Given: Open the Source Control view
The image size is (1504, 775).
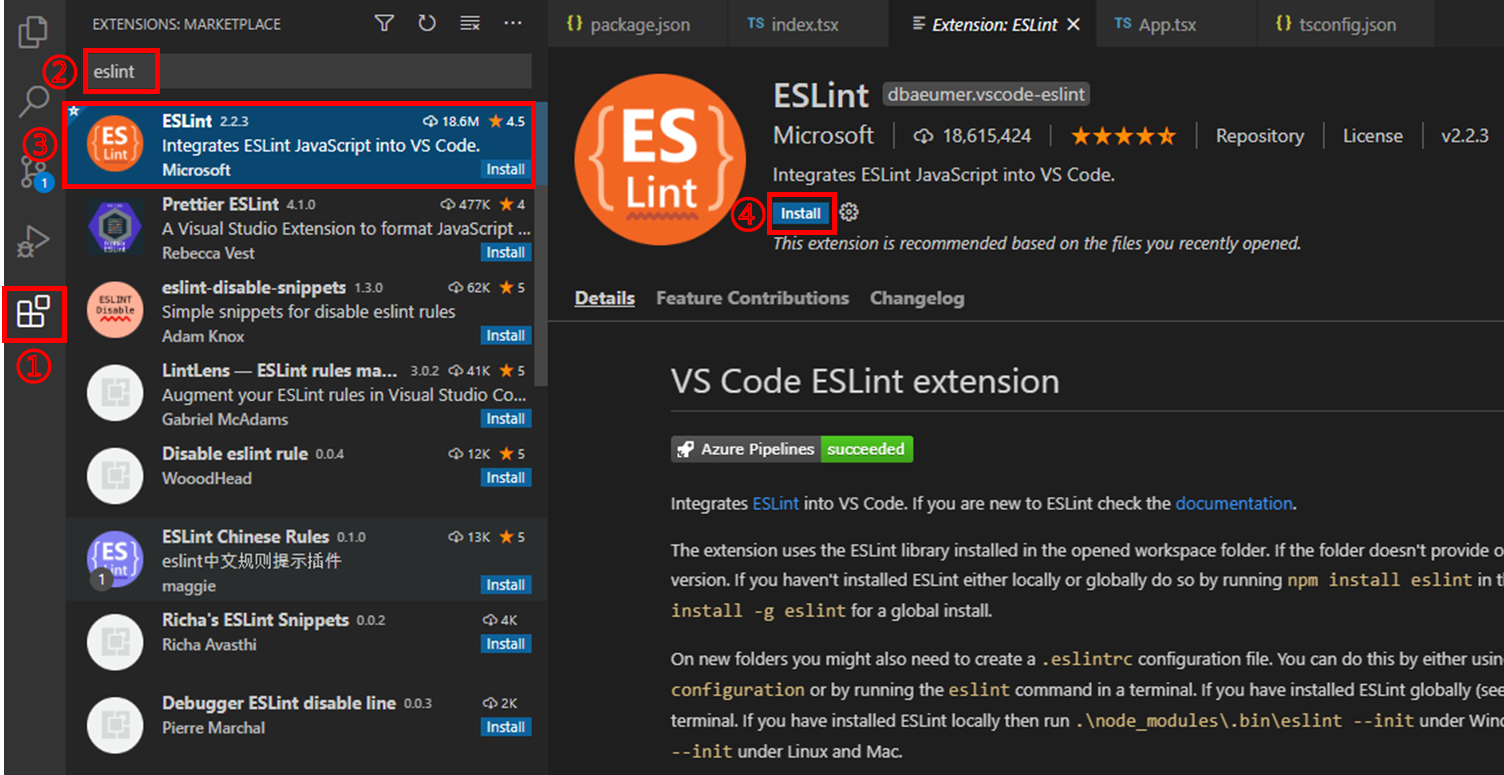Looking at the screenshot, I should [x=34, y=170].
